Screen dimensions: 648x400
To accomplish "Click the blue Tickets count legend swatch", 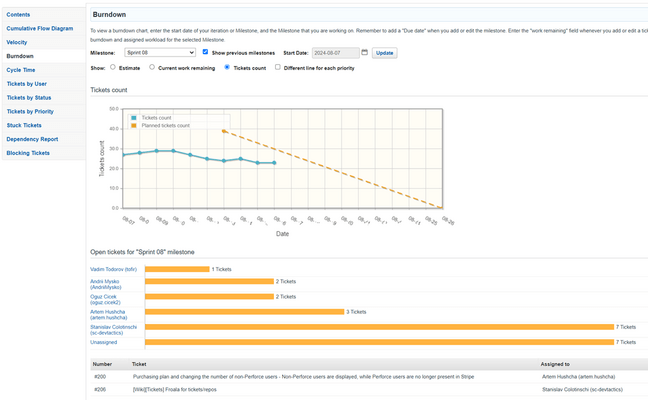I will (133, 117).
